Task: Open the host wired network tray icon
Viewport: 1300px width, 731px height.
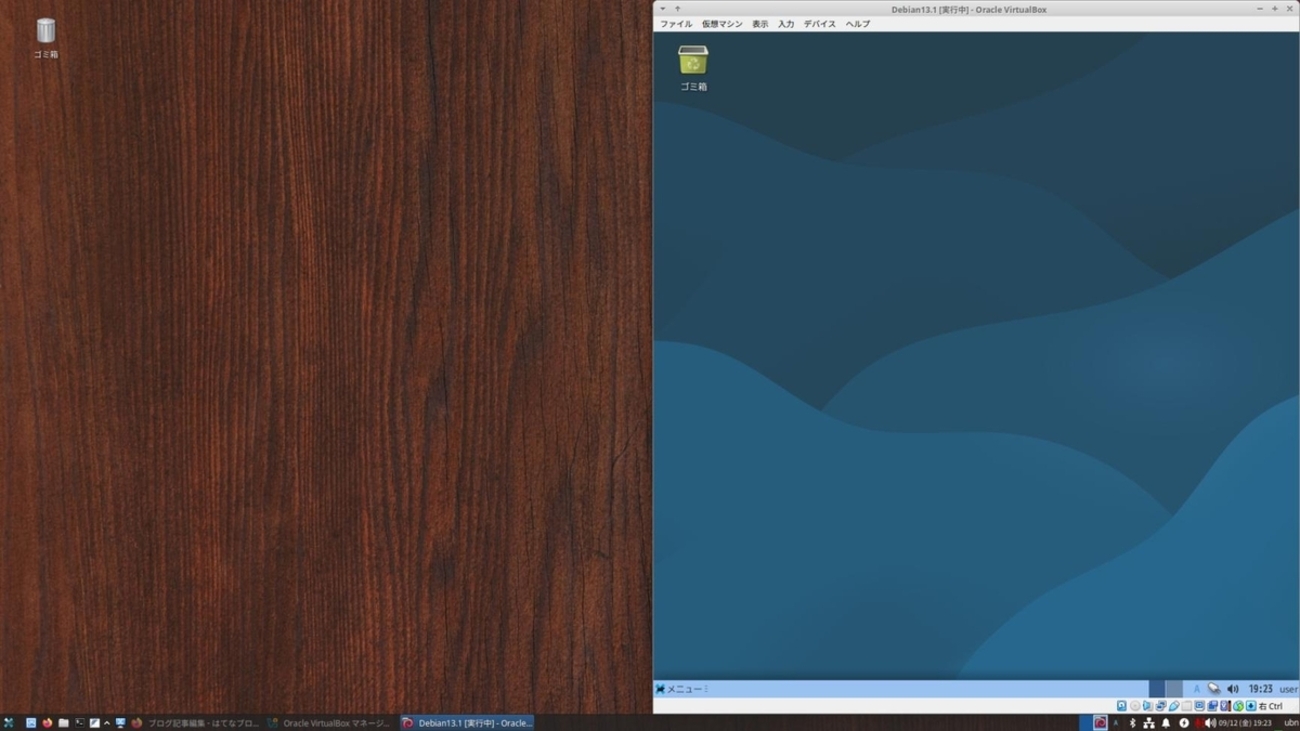Action: coord(1148,723)
